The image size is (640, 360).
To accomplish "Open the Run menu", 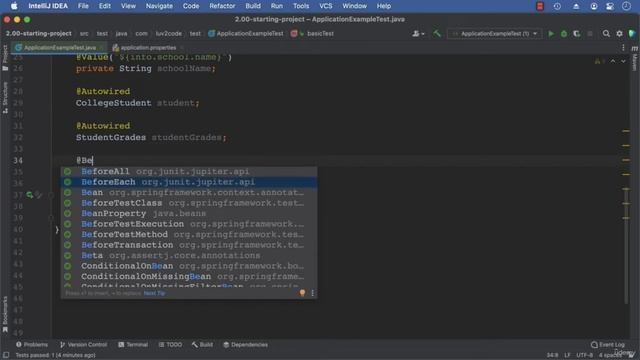I will pyautogui.click(x=277, y=6).
